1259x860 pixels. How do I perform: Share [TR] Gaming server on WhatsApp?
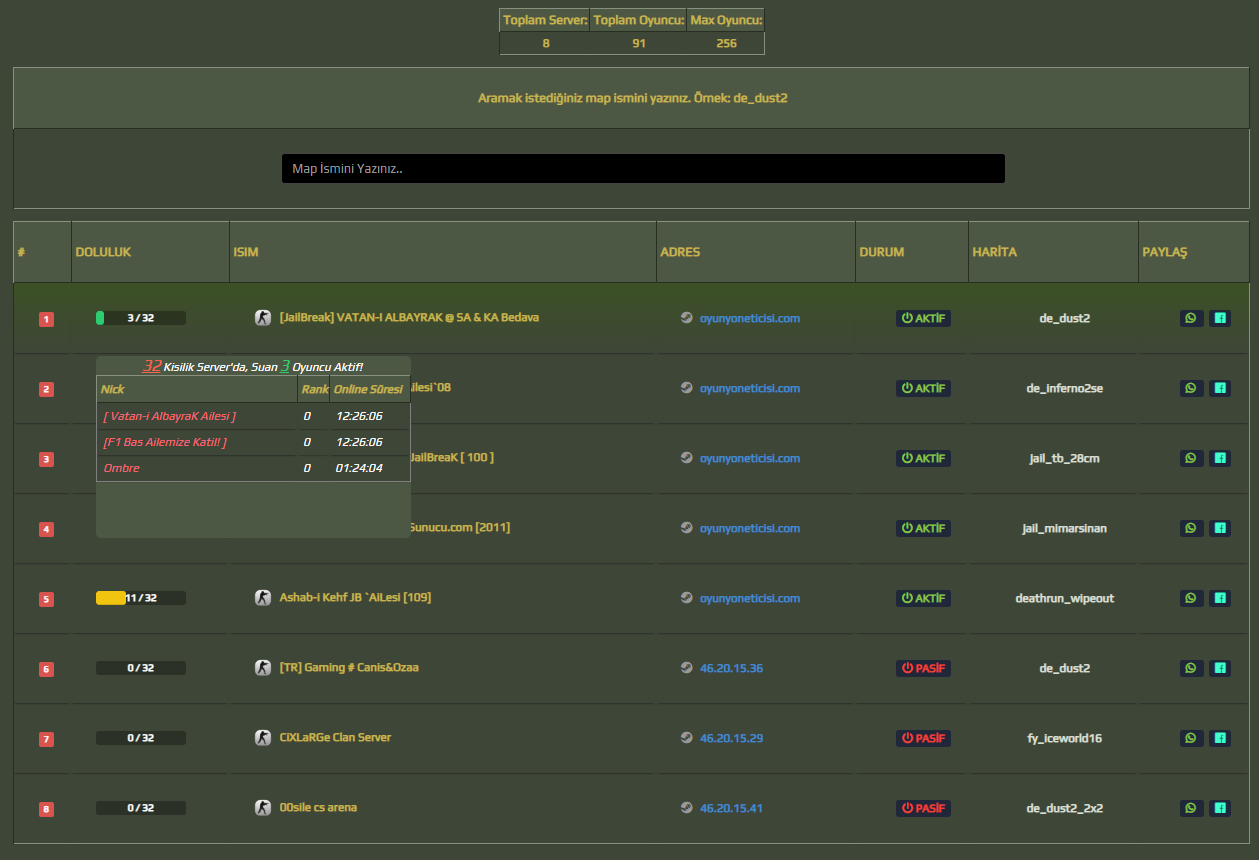pos(1191,668)
